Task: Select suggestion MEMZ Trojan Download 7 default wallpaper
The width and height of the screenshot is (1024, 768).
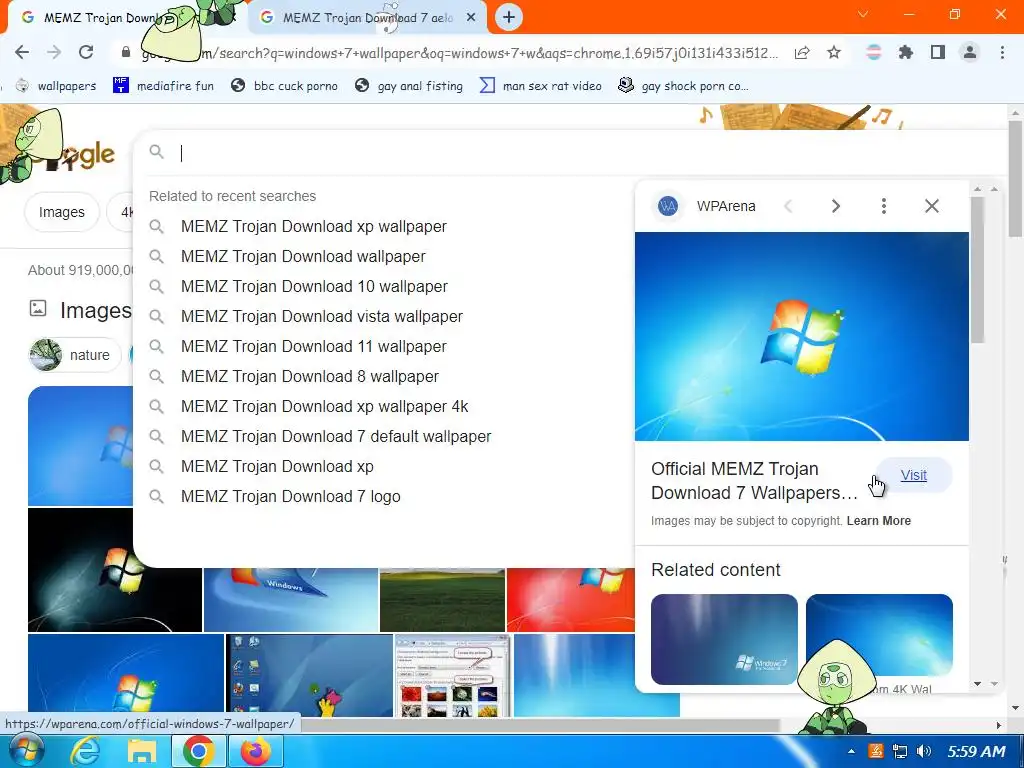Action: pyautogui.click(x=336, y=437)
